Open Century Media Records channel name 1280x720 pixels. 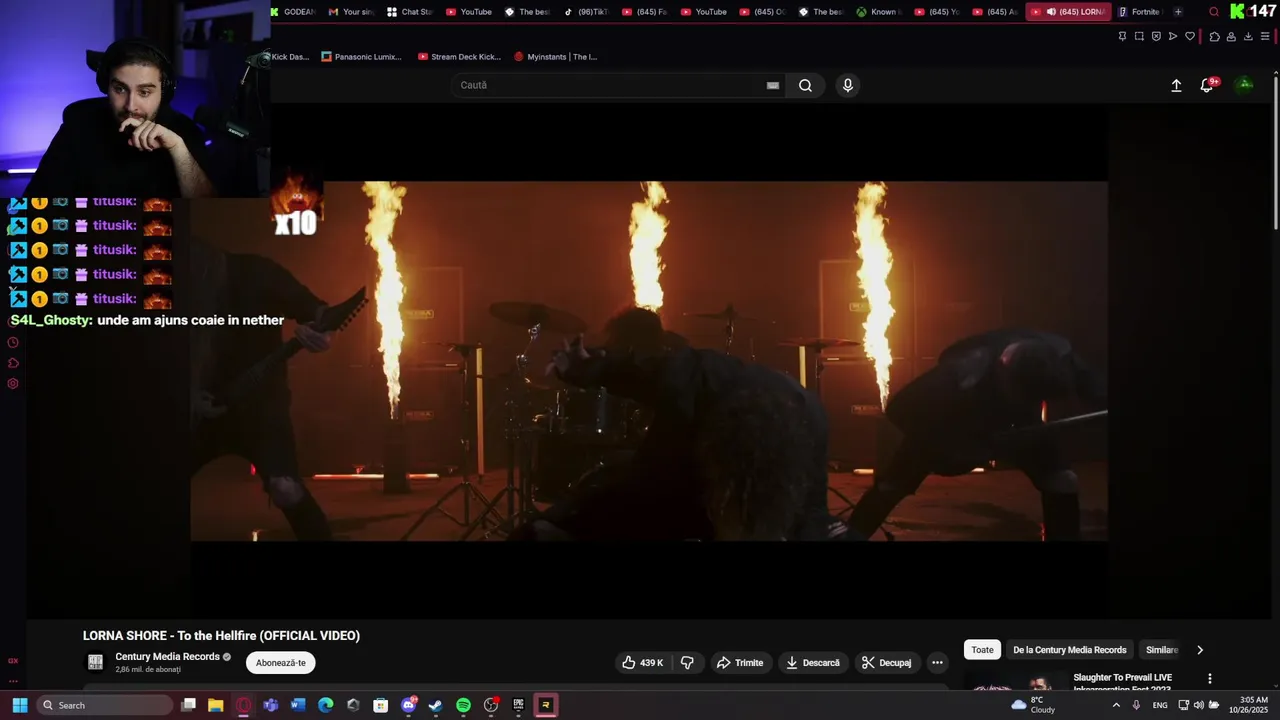click(x=167, y=657)
